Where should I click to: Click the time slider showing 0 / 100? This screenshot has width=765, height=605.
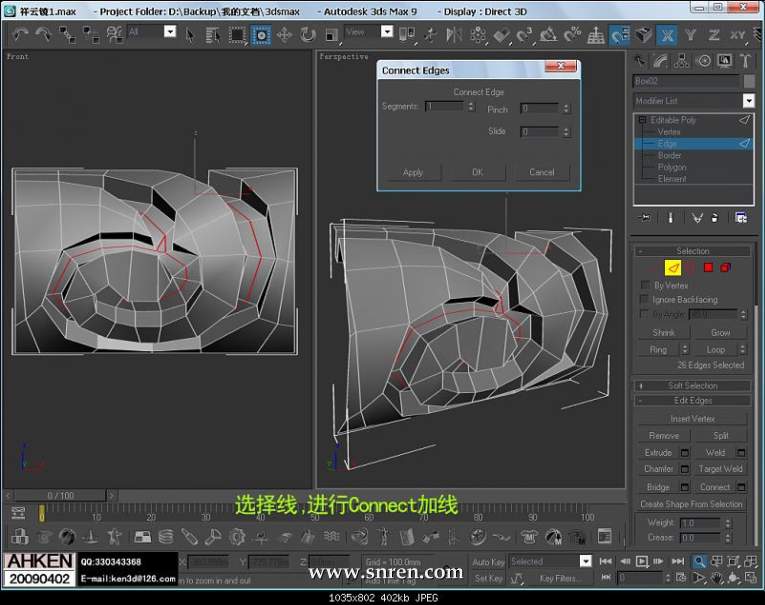point(60,495)
